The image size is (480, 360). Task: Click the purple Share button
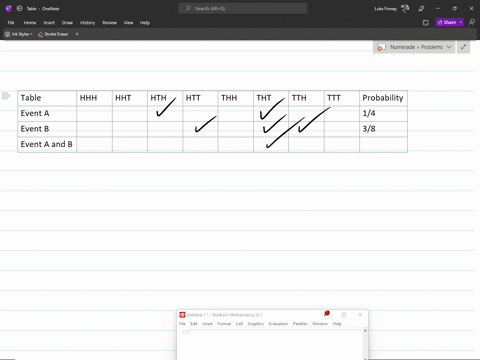point(447,22)
